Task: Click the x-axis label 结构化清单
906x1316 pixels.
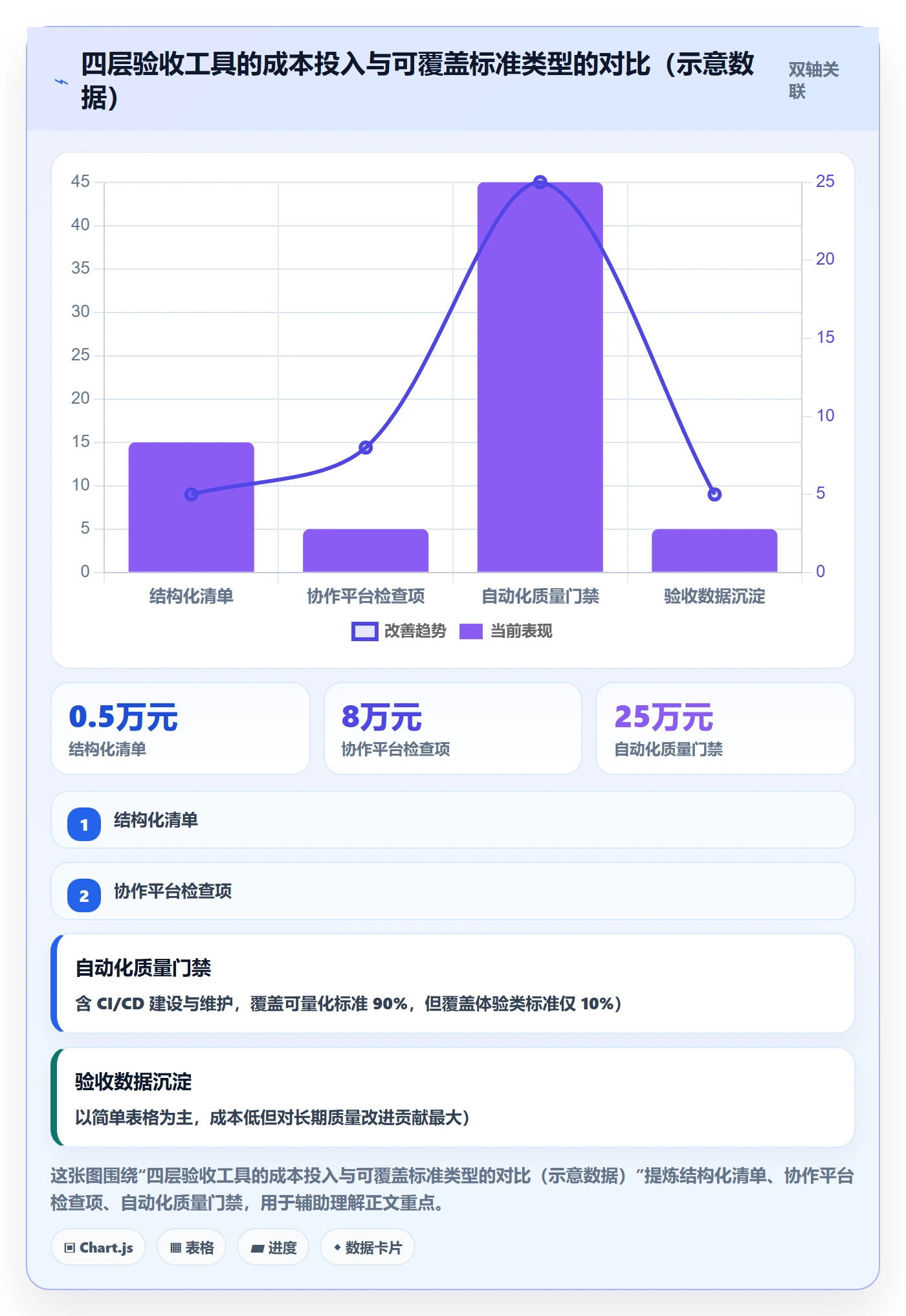Action: (192, 596)
